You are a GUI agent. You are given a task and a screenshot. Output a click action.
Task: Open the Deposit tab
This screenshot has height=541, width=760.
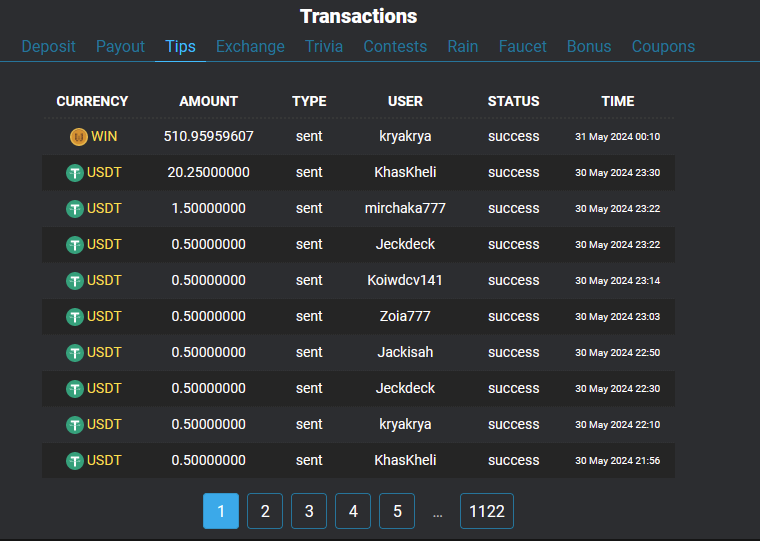(48, 46)
